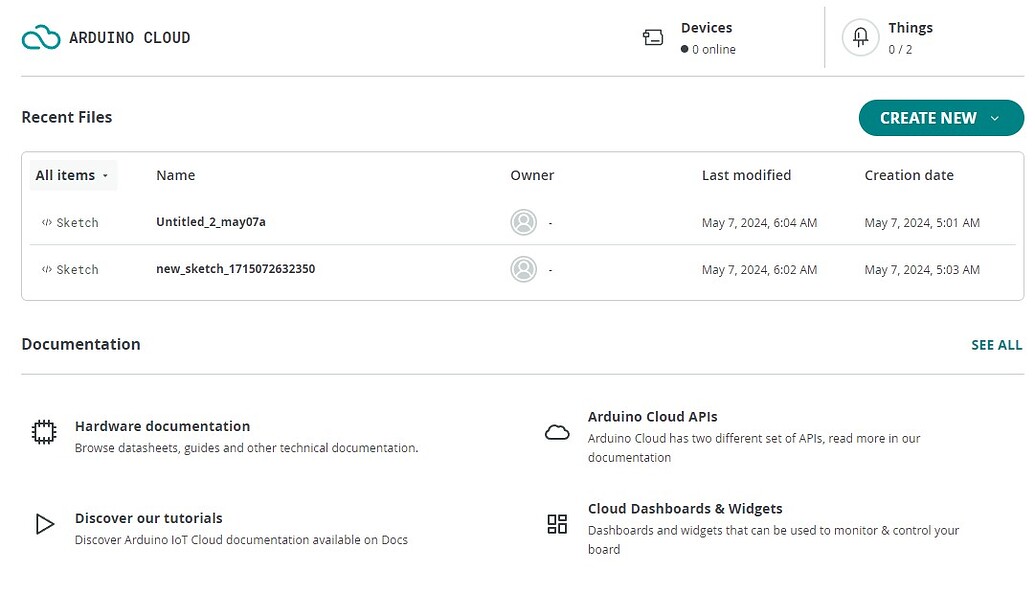The height and width of the screenshot is (616, 1035).
Task: Click the Owner column header
Action: (532, 175)
